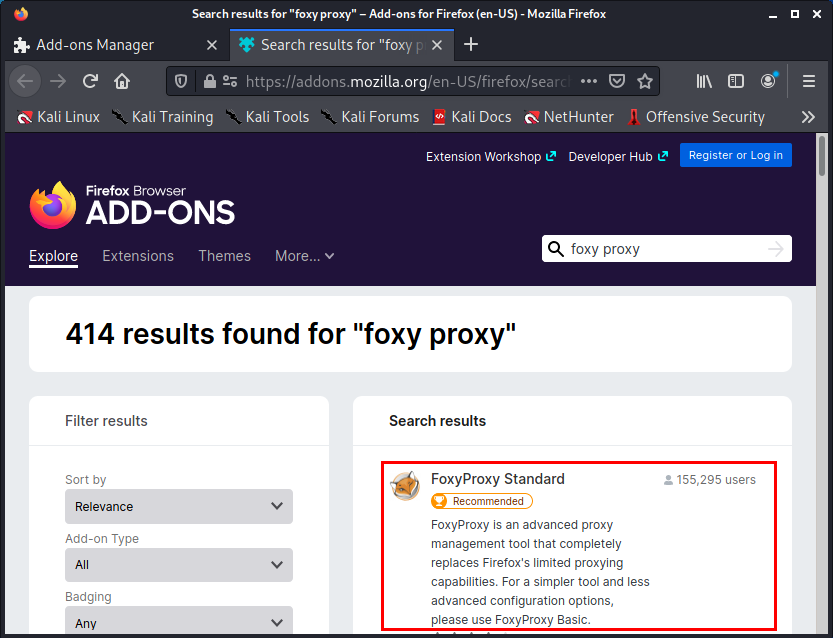Expand the More… dropdown menu
Screen dimensions: 833x638
(304, 256)
